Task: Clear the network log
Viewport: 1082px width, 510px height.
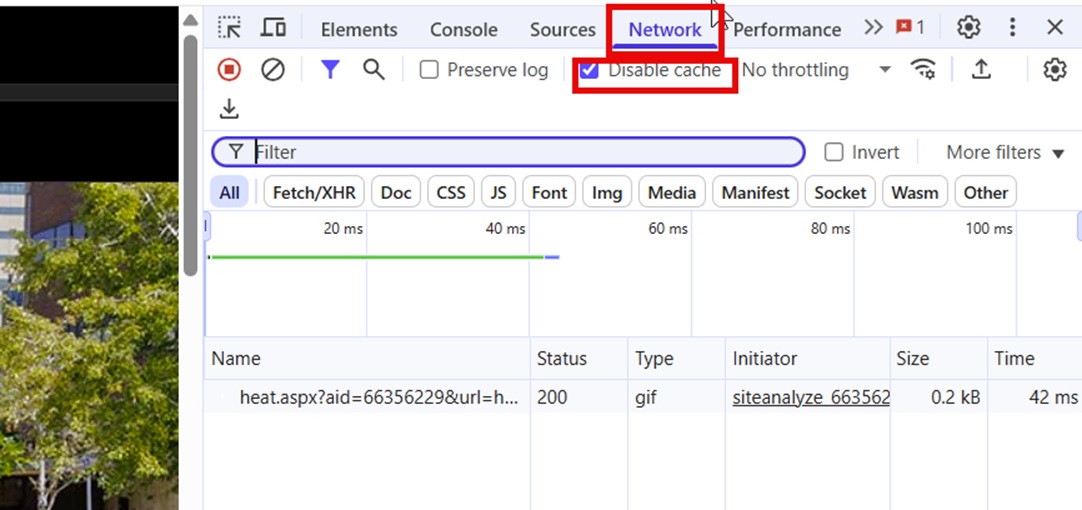Action: click(273, 70)
